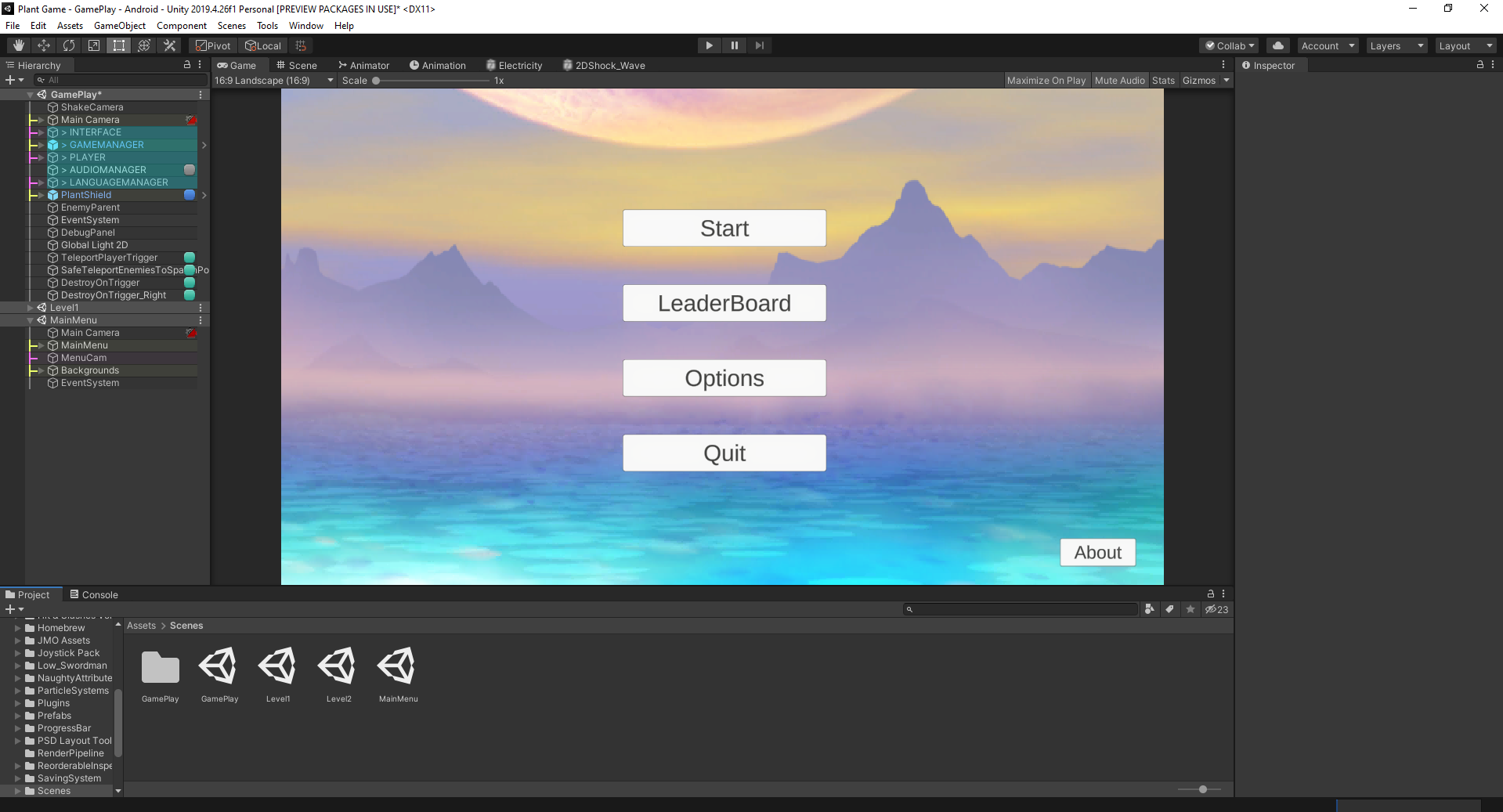
Task: Select the Rotate tool
Action: 69,45
